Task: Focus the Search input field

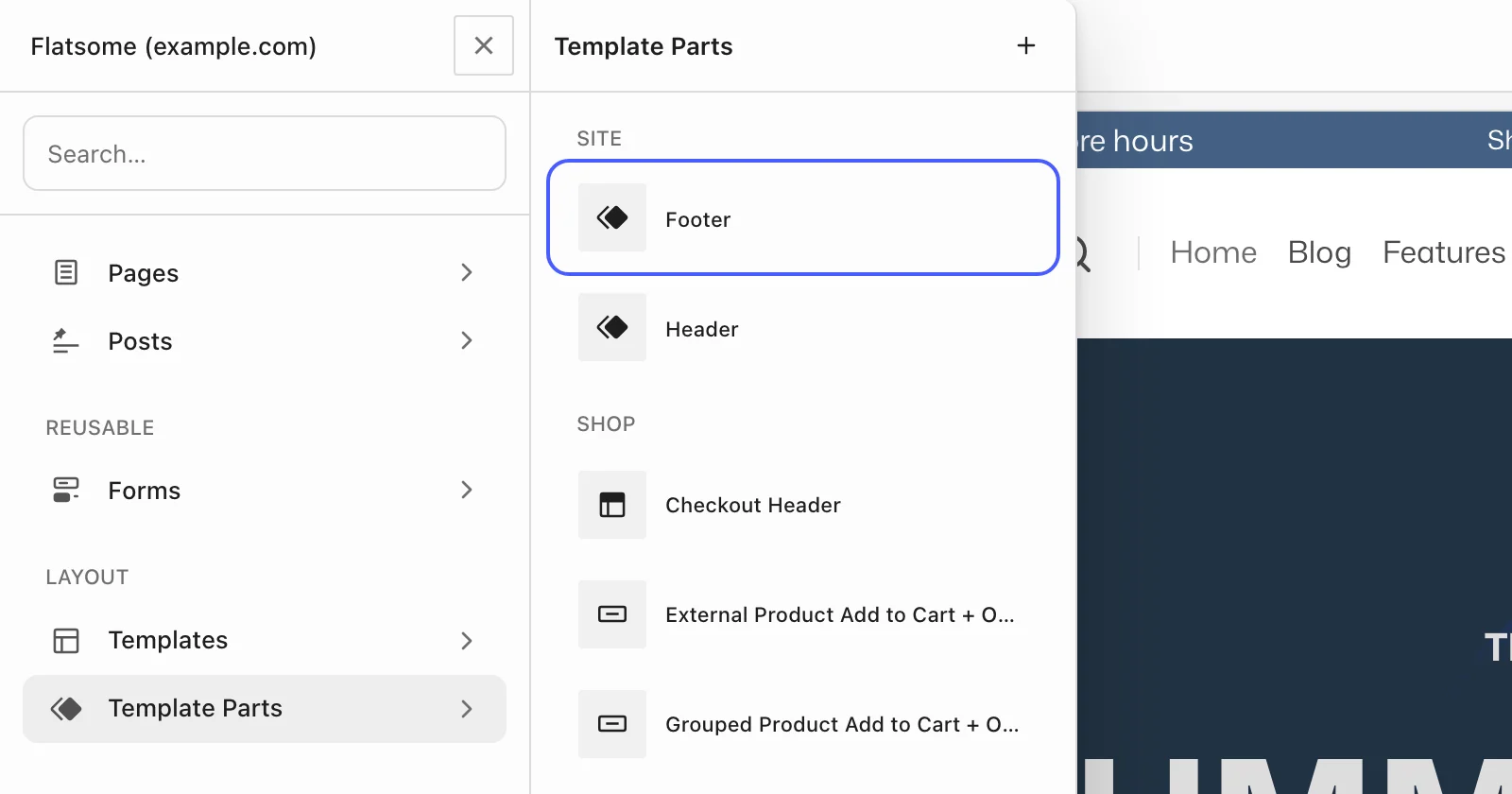Action: (265, 153)
